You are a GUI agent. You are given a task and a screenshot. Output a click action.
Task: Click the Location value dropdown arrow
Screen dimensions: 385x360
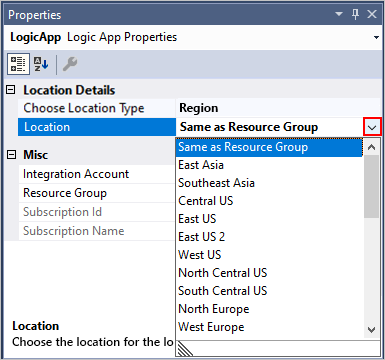(x=372, y=127)
